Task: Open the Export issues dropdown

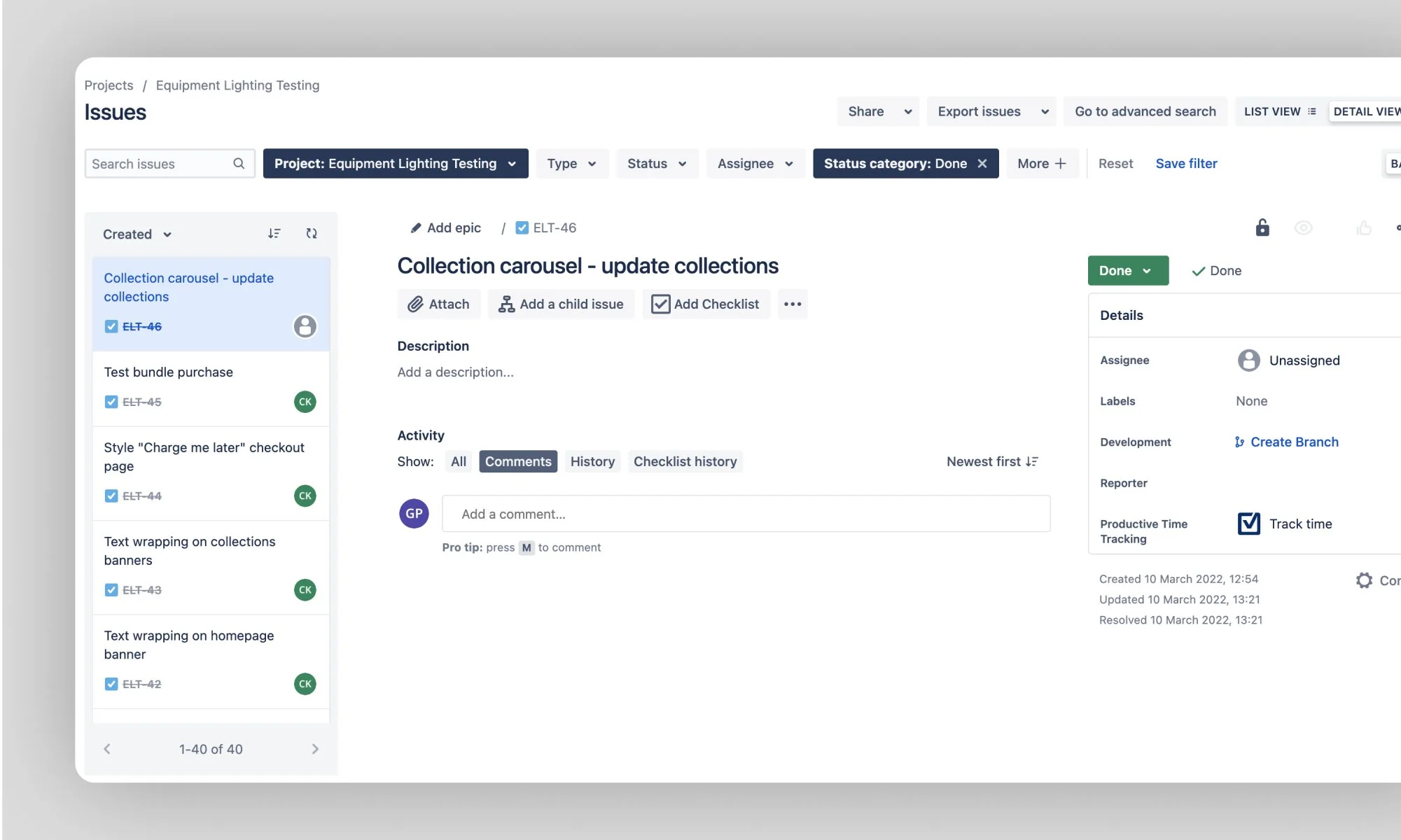Action: tap(991, 111)
